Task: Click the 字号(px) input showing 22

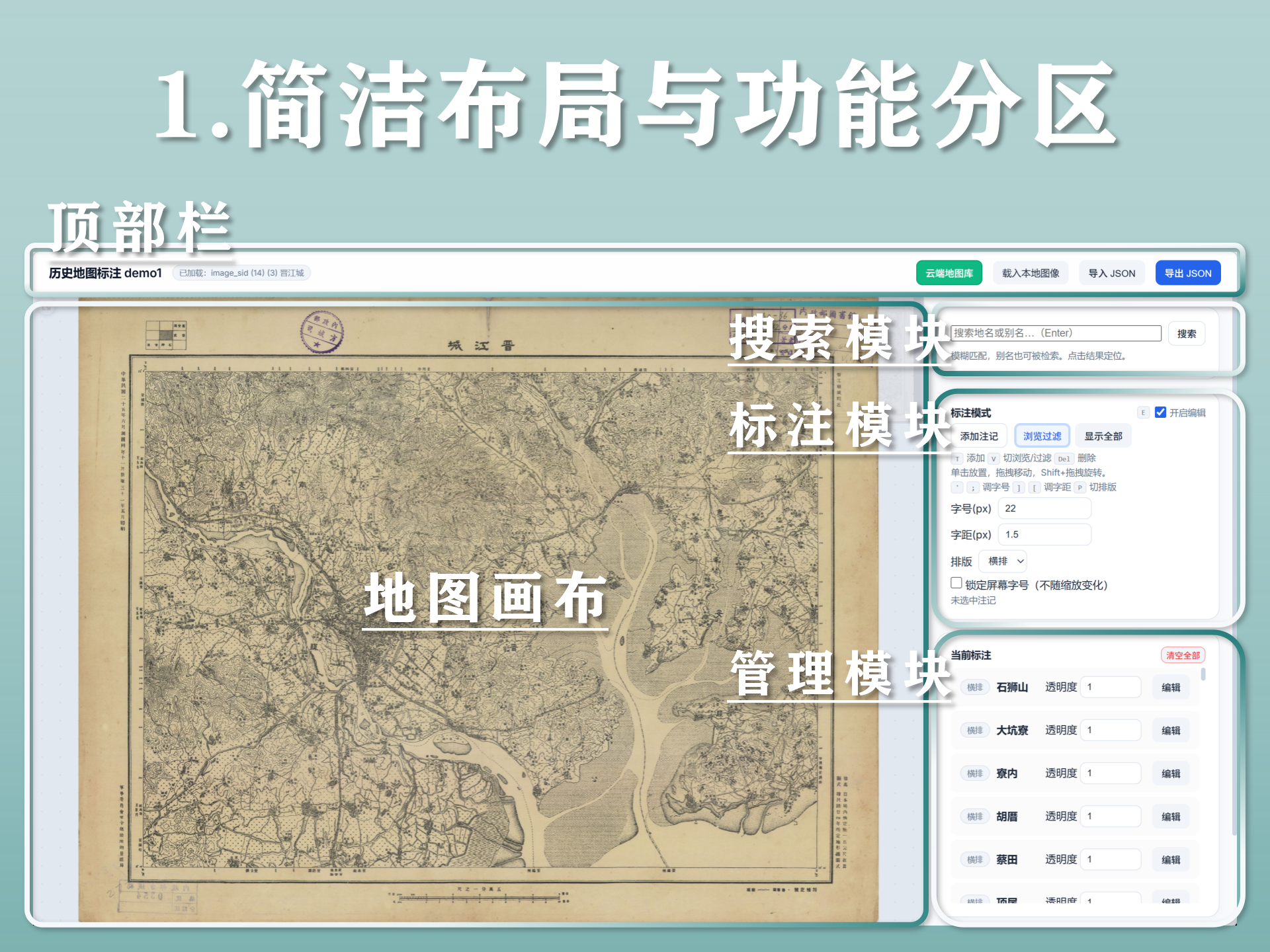Action: click(x=1044, y=508)
